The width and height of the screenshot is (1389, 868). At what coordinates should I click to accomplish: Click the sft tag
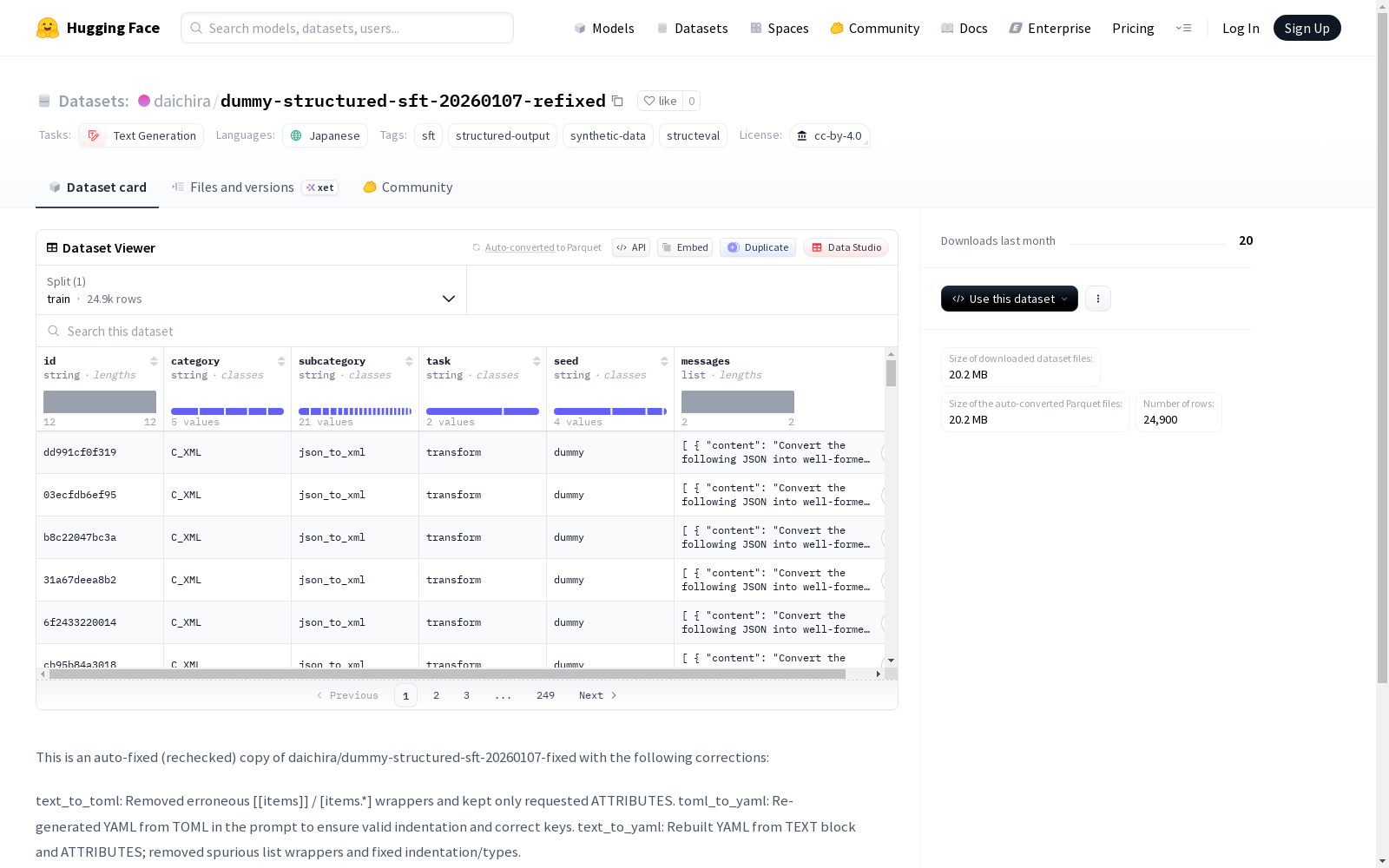coord(428,135)
